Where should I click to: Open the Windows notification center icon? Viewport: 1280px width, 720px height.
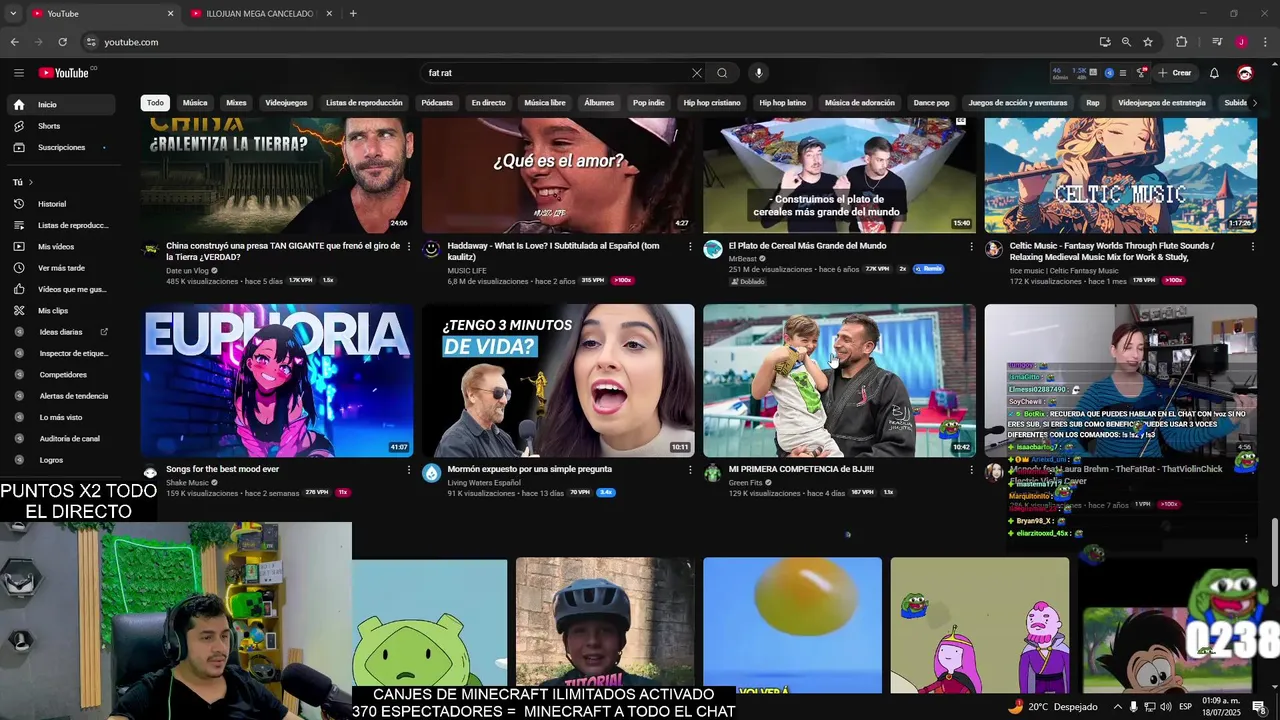1259,707
